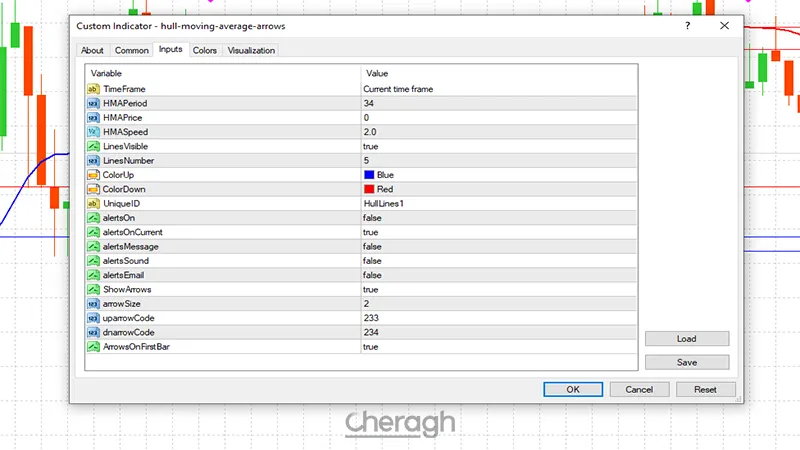The height and width of the screenshot is (450, 800).
Task: Open the TimeFrame value Current time frame
Action: (x=398, y=88)
